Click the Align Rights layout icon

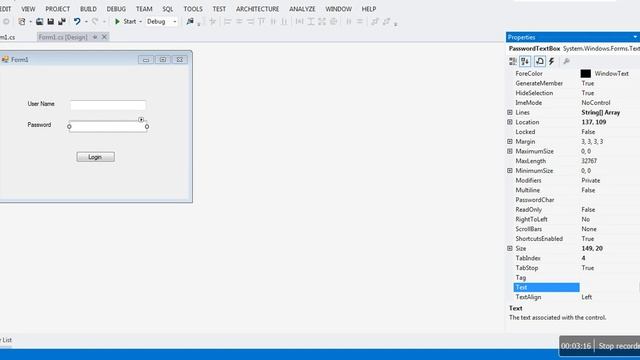[250, 22]
